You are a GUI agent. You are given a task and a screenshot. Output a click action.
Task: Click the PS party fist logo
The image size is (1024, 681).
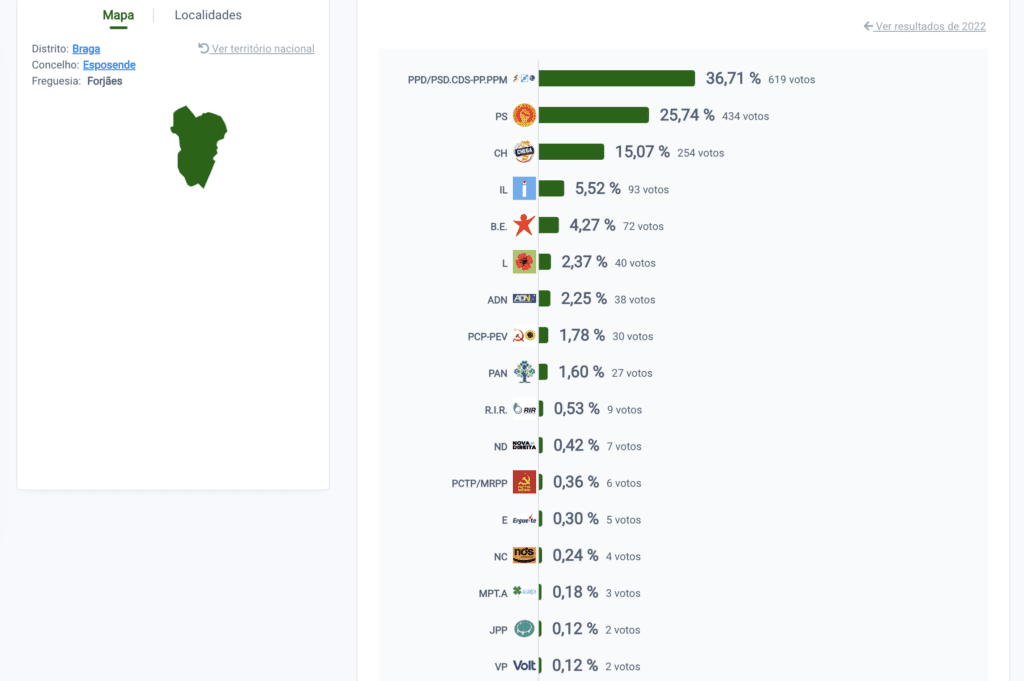[x=524, y=116]
